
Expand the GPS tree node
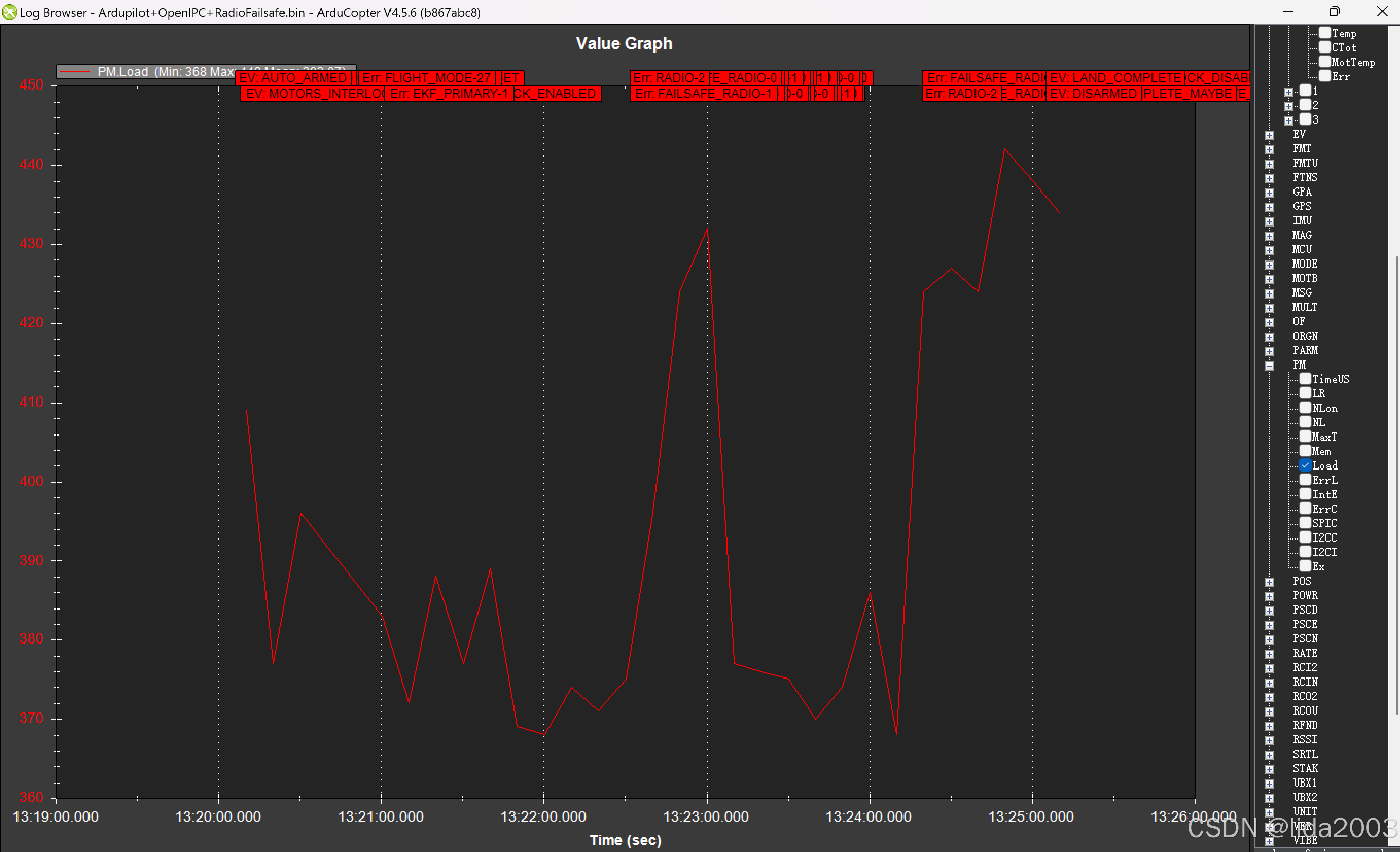1269,207
